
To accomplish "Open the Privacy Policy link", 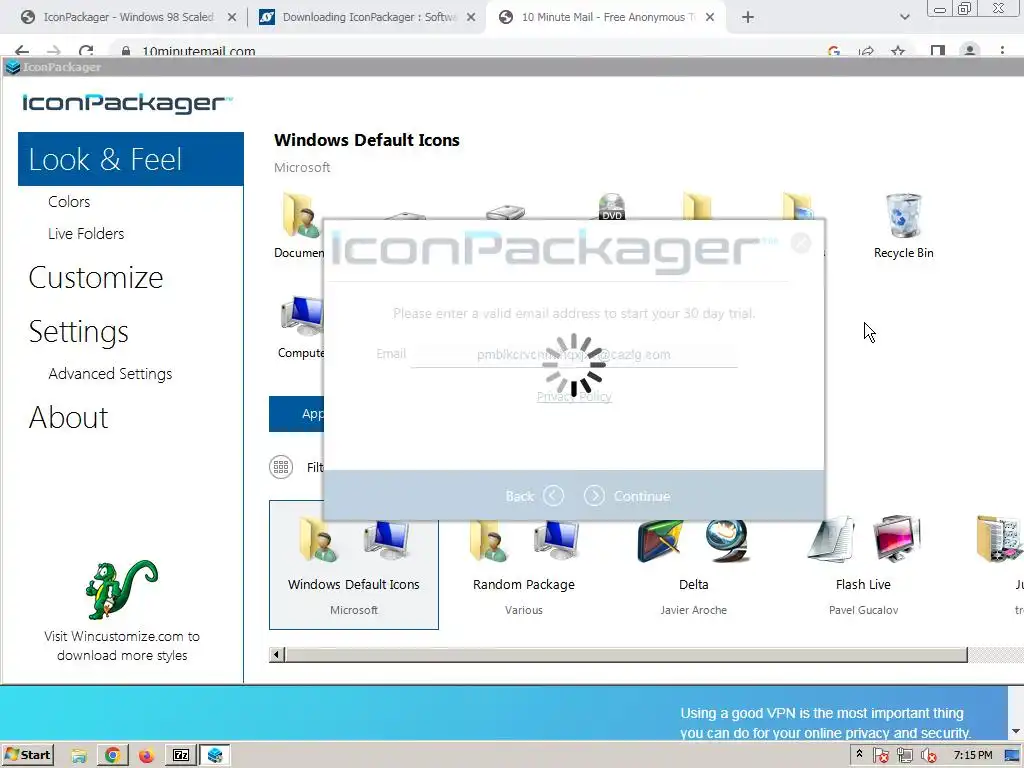I will point(574,396).
